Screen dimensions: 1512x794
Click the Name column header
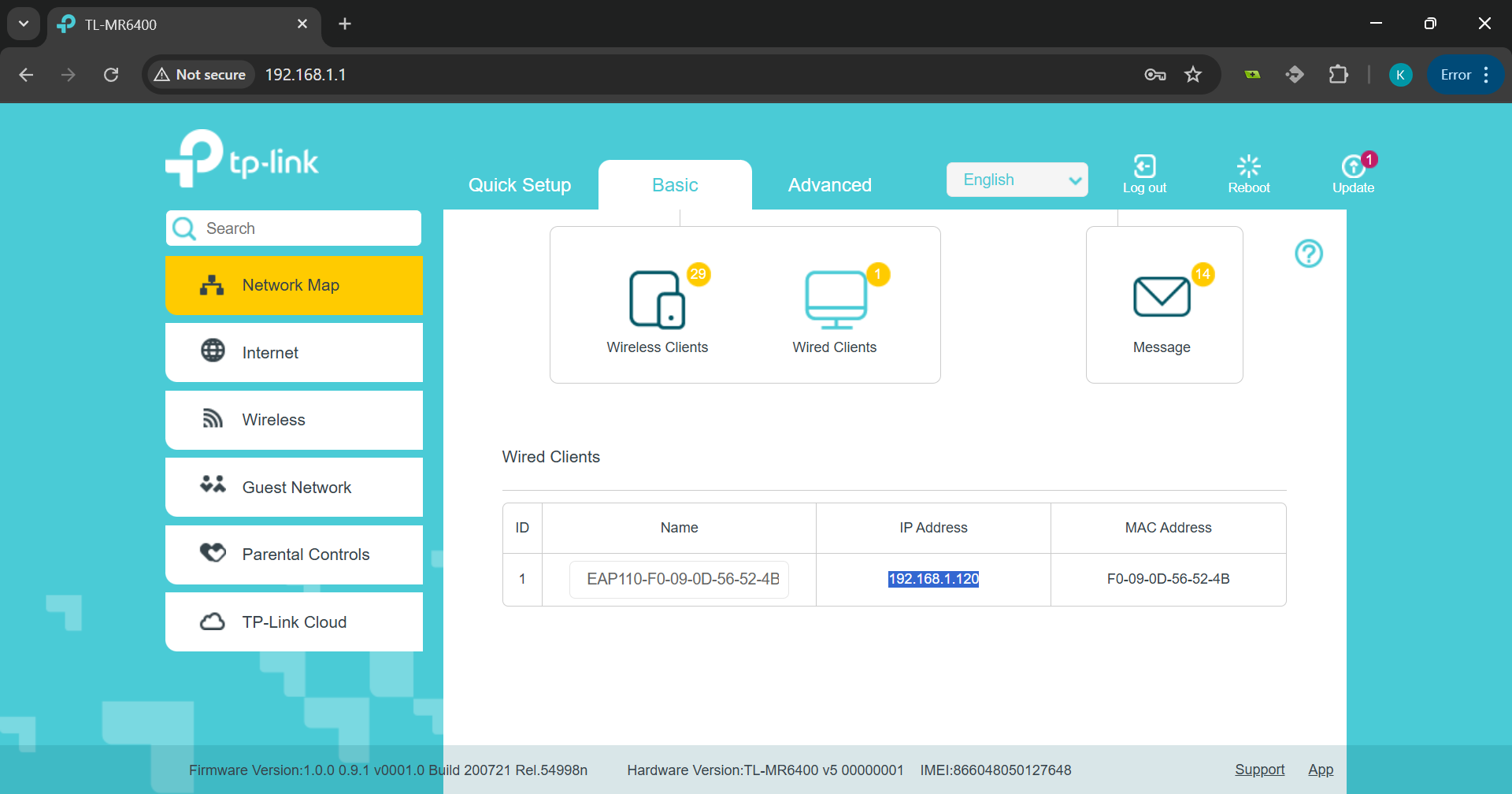(679, 528)
